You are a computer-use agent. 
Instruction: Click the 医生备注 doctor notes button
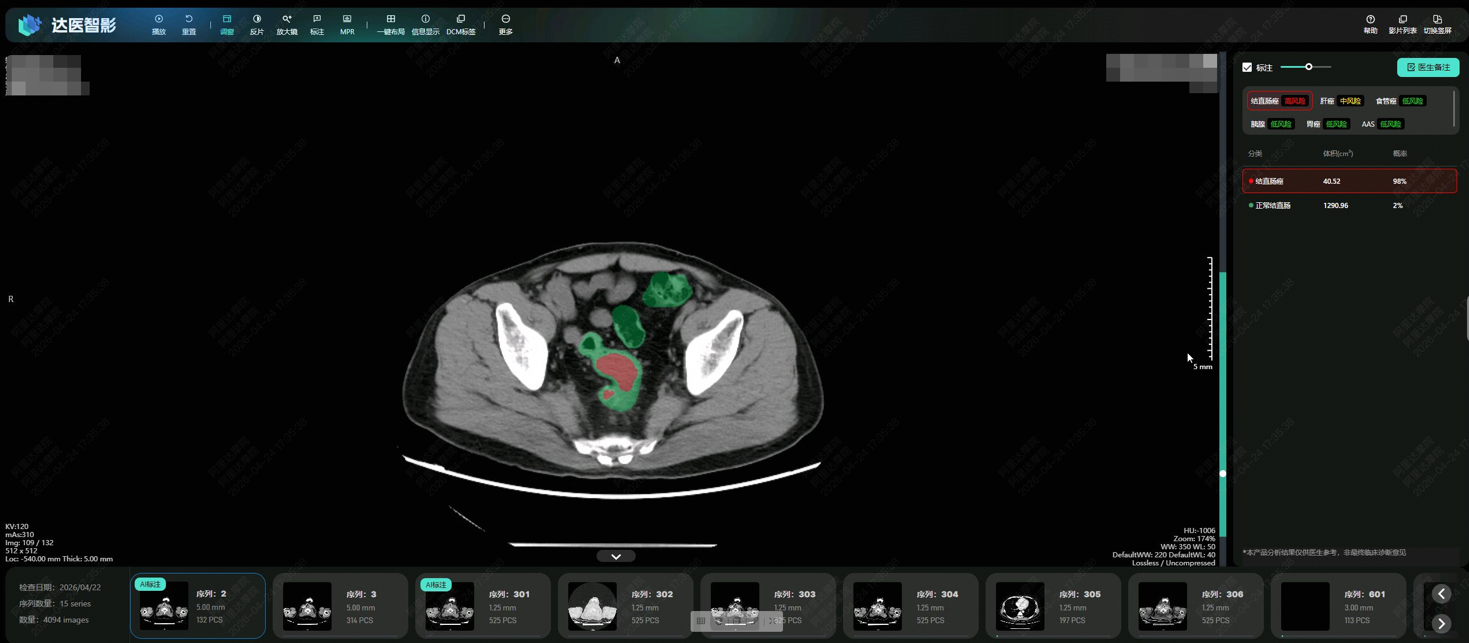[1427, 68]
